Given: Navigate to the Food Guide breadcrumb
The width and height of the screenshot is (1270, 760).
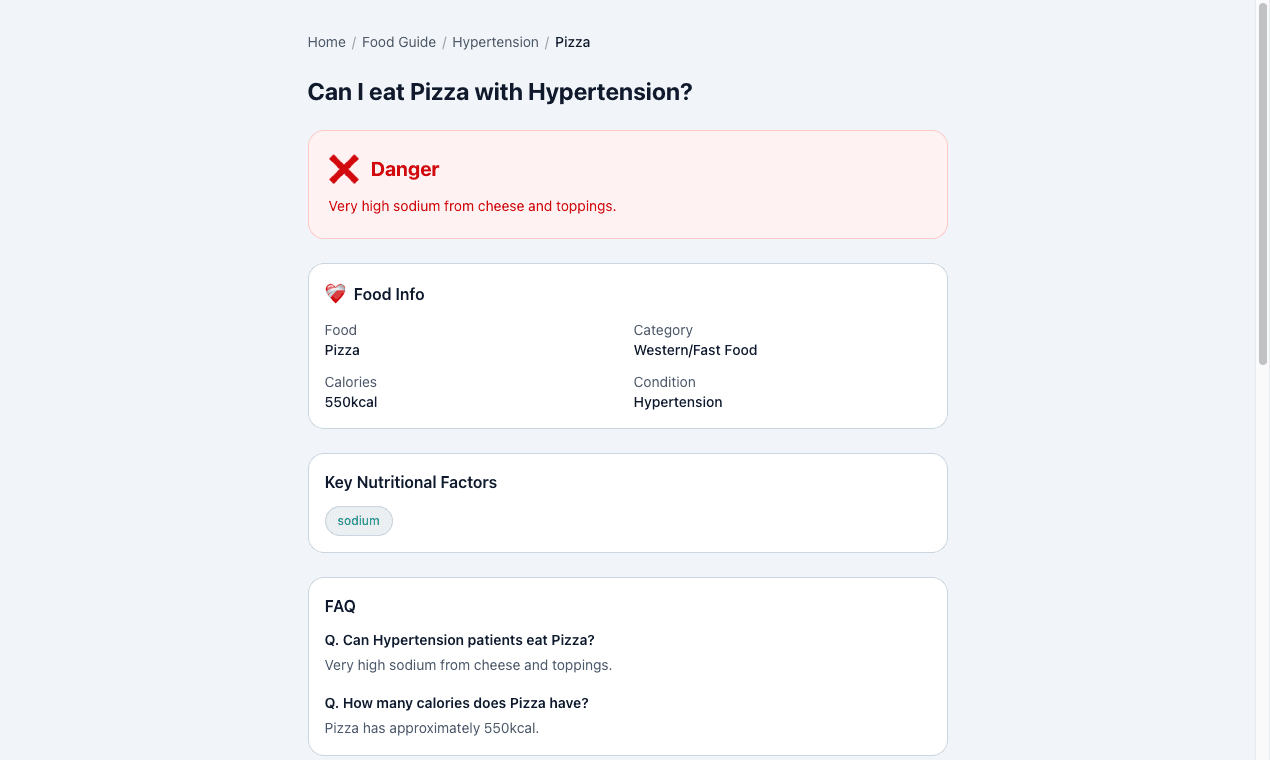Looking at the screenshot, I should click(399, 42).
